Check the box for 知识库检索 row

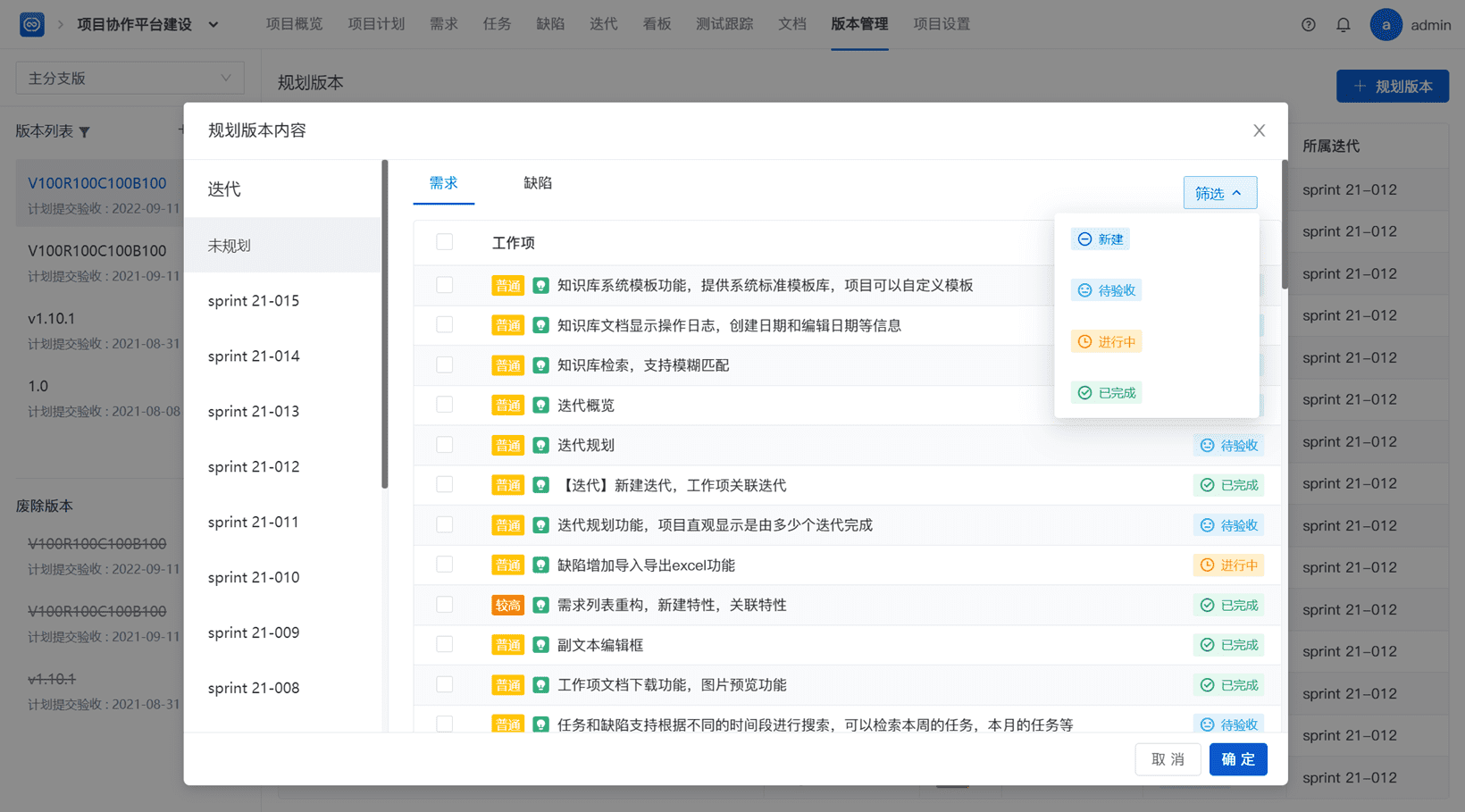point(445,364)
